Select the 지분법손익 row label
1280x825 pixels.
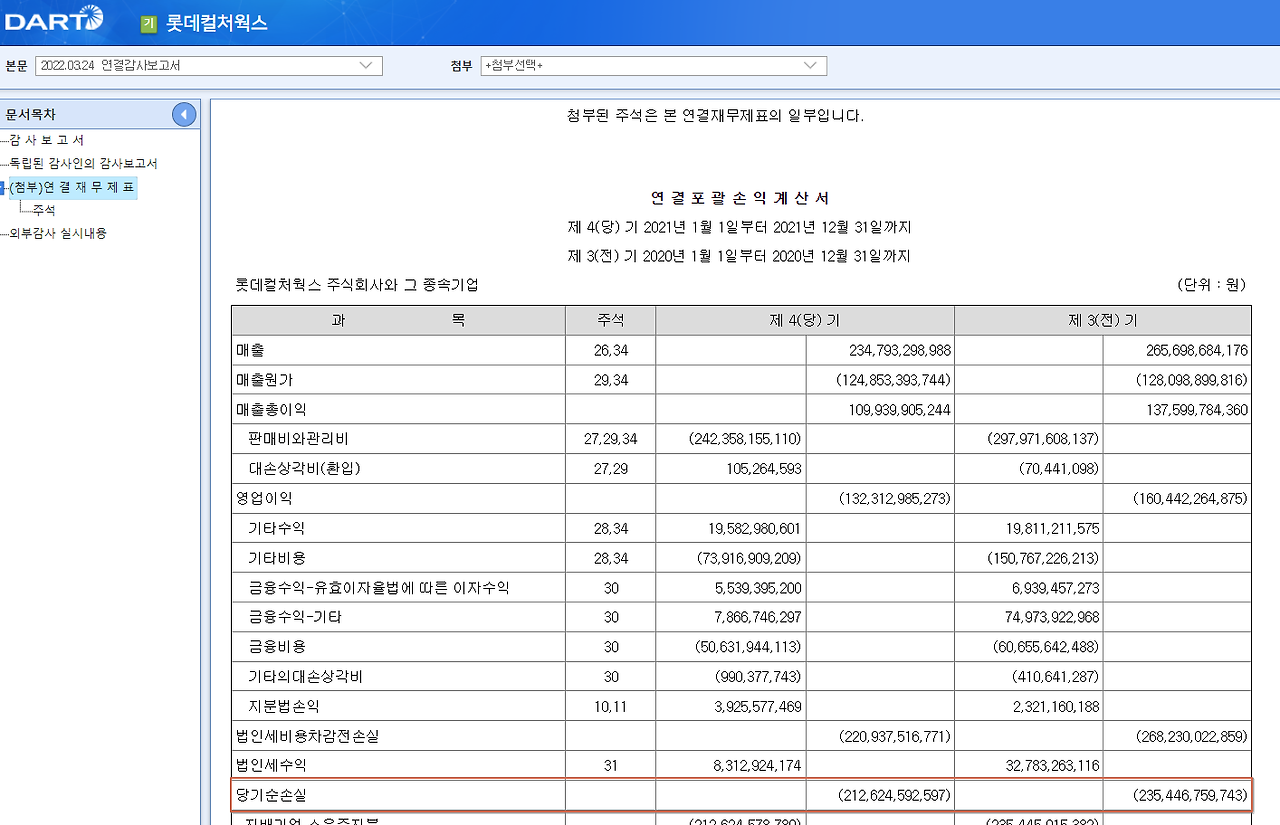[x=284, y=706]
